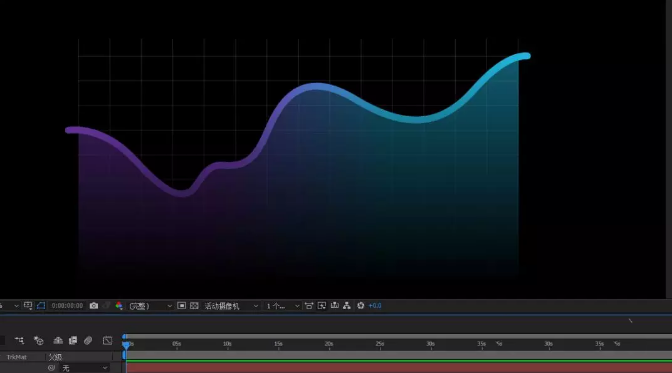Click the red layer duration bar
The height and width of the screenshot is (373, 672).
pos(399,368)
